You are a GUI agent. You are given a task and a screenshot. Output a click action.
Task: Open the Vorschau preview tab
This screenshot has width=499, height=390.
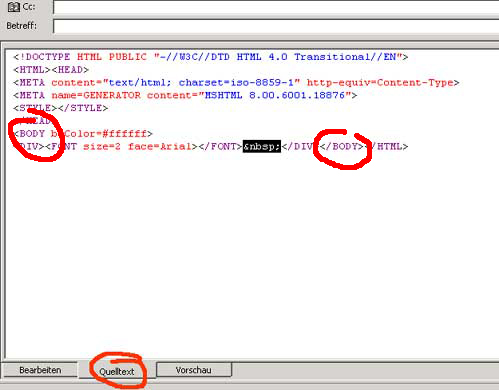pyautogui.click(x=194, y=370)
